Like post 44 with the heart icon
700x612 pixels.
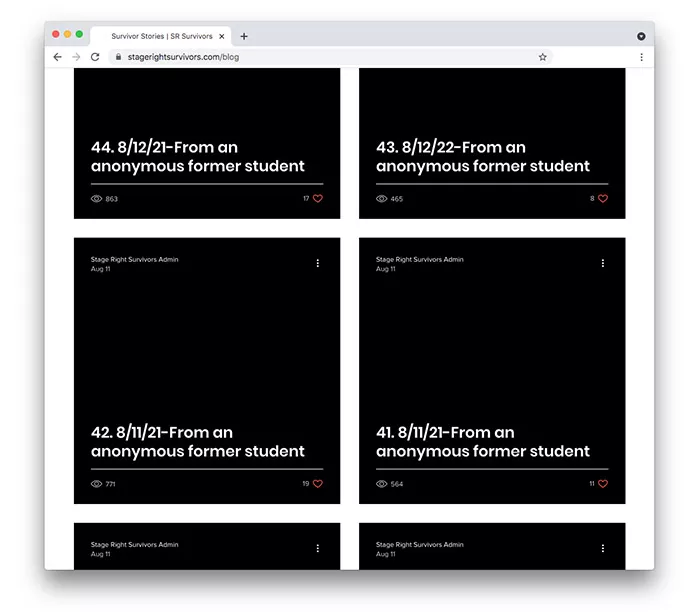click(318, 199)
